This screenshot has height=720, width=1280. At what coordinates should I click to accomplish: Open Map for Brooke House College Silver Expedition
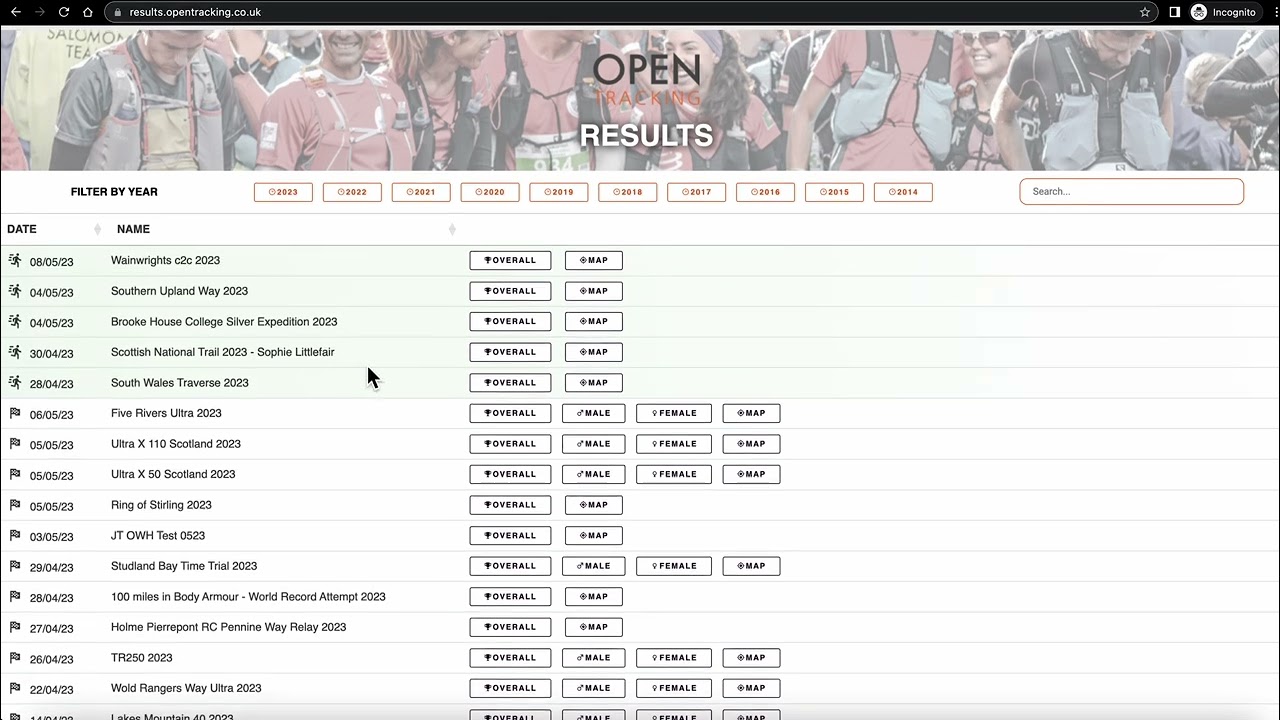click(x=594, y=321)
